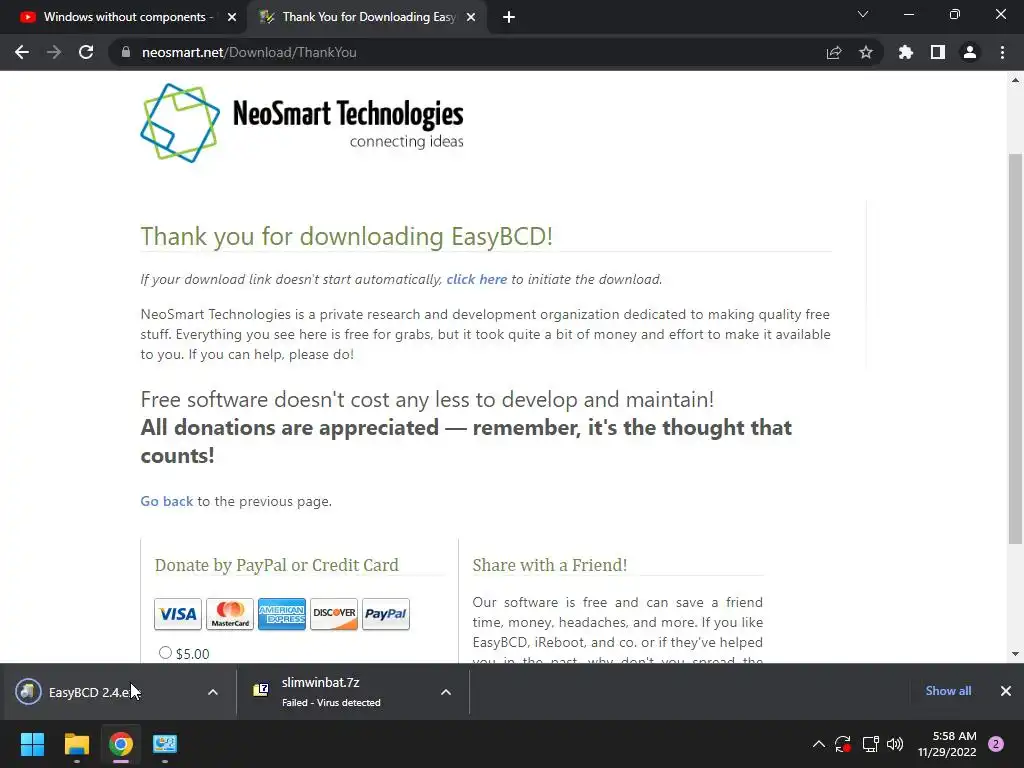Viewport: 1024px width, 768px height.
Task: Share this page icon in address bar
Action: pyautogui.click(x=834, y=52)
